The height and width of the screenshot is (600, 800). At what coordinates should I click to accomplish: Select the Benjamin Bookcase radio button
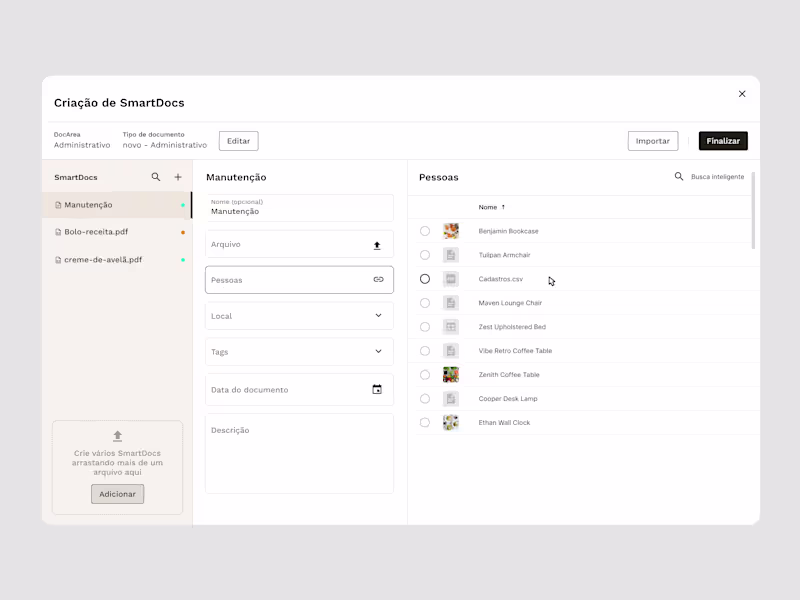click(423, 231)
